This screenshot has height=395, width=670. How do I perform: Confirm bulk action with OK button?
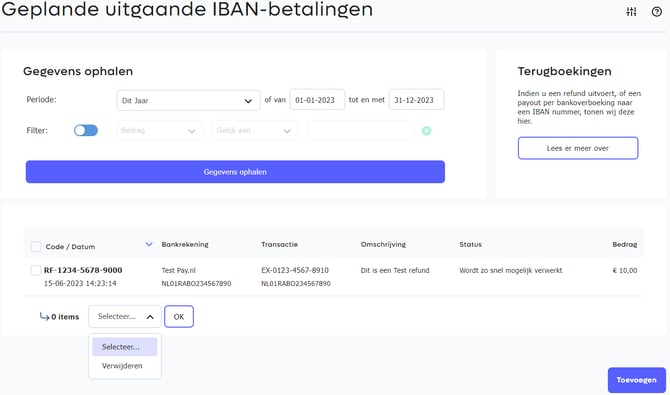pyautogui.click(x=179, y=317)
